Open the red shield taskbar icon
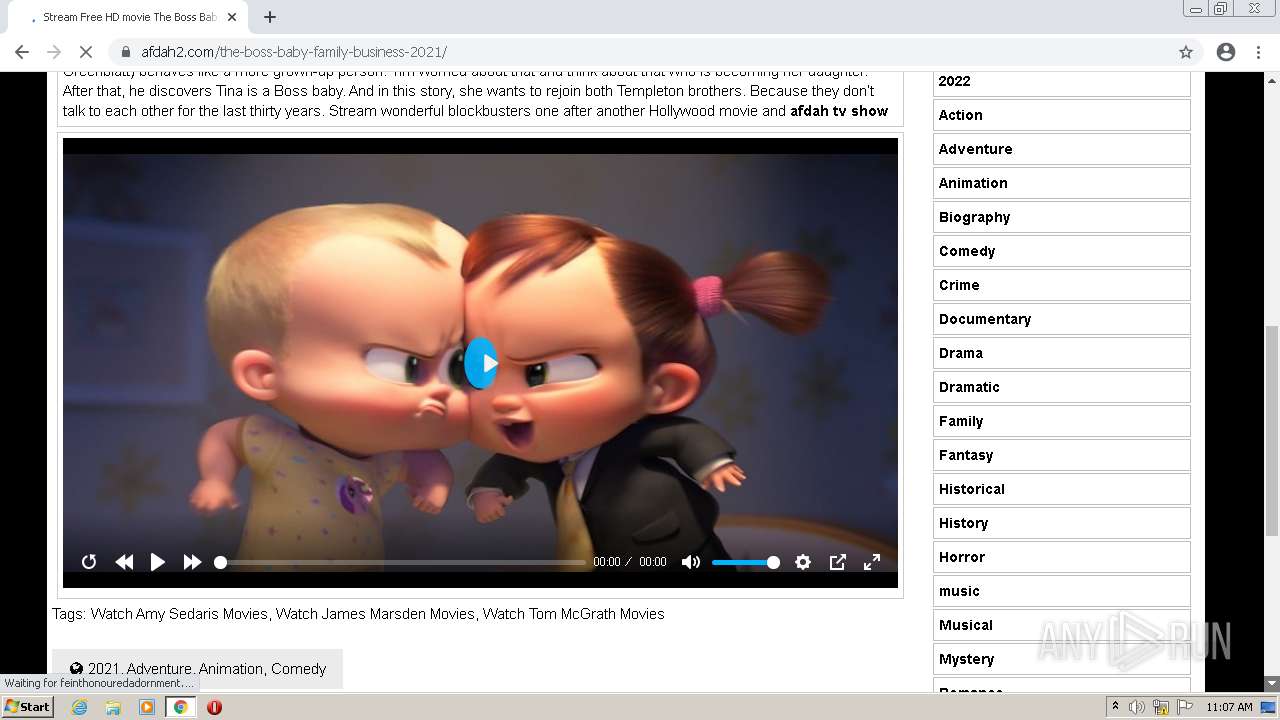 [214, 707]
